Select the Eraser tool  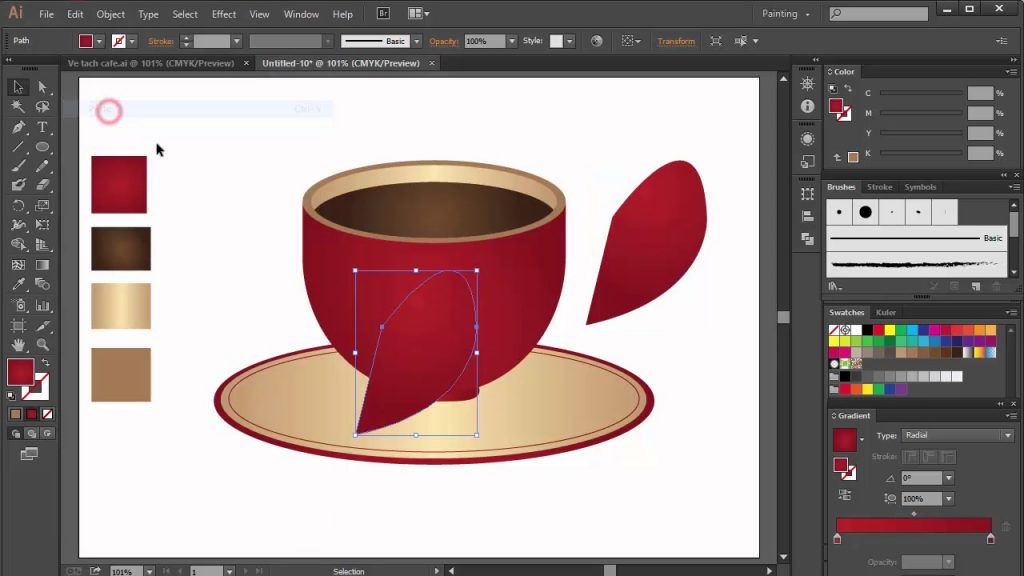(x=42, y=185)
